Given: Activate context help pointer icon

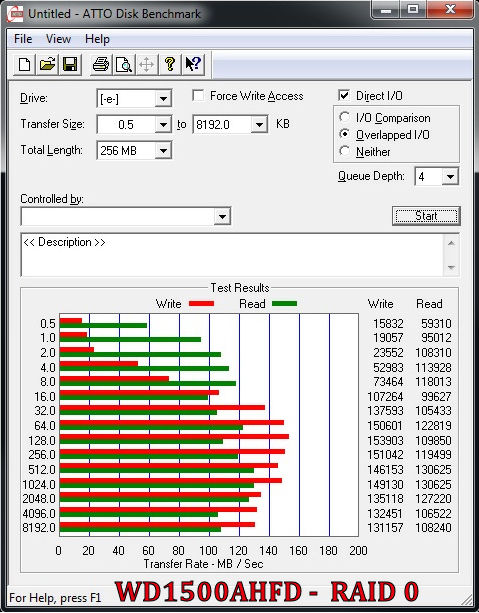Looking at the screenshot, I should (x=193, y=65).
